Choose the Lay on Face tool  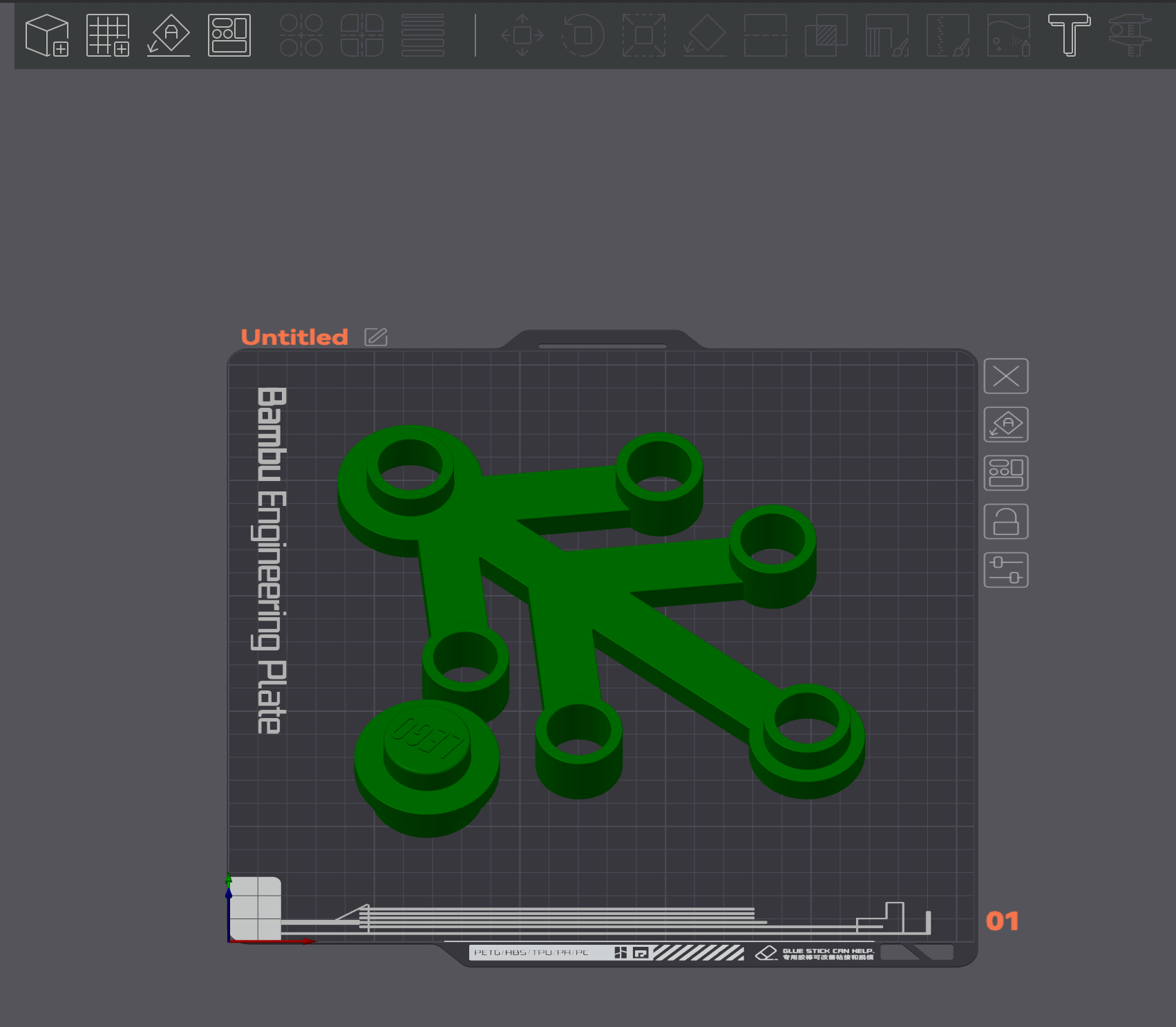705,35
